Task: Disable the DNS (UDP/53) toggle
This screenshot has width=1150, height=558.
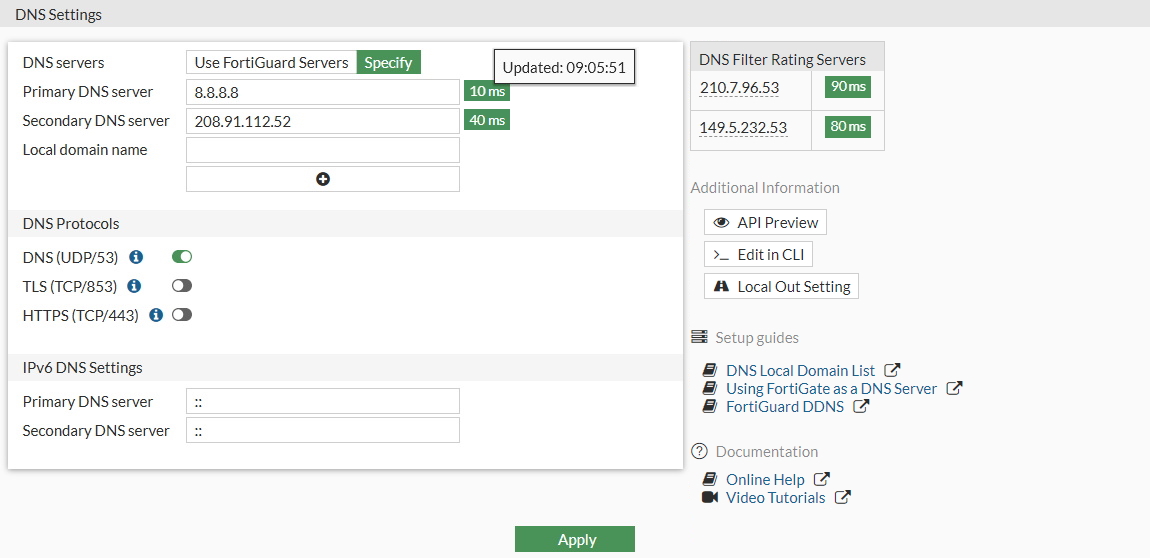Action: tap(182, 257)
